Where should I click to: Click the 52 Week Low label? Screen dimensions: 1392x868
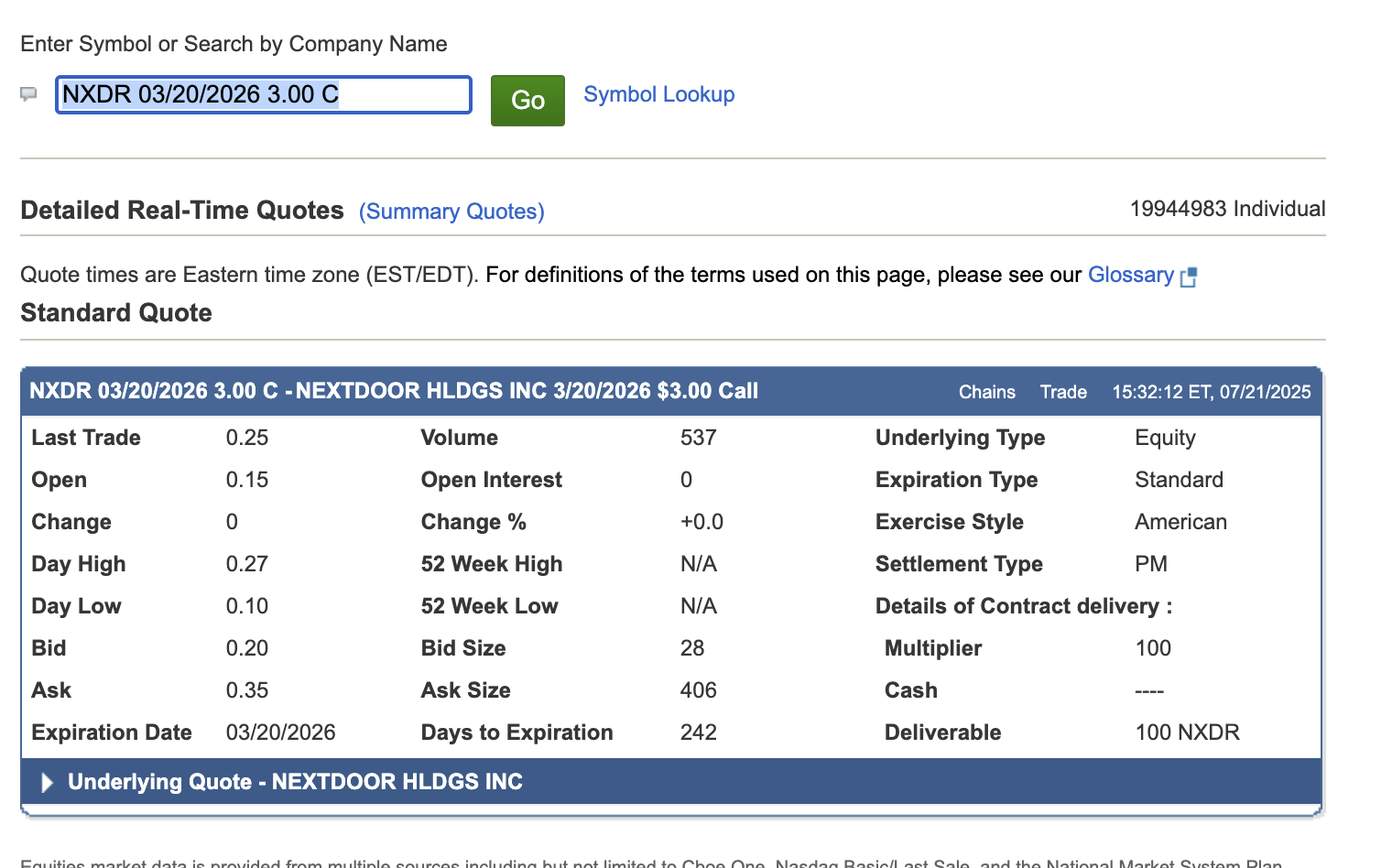click(490, 606)
